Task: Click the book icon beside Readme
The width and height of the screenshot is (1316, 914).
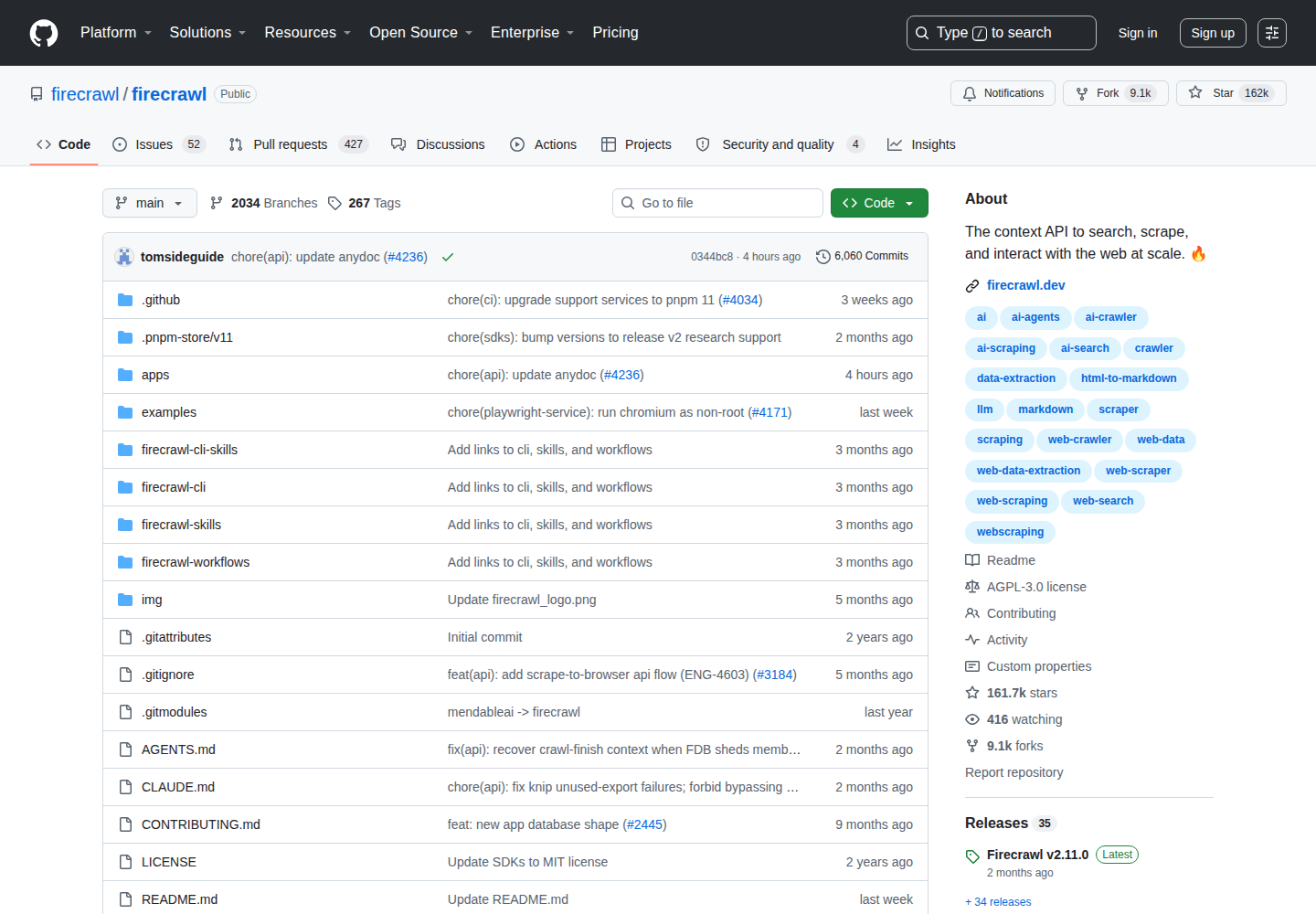Action: 972,560
